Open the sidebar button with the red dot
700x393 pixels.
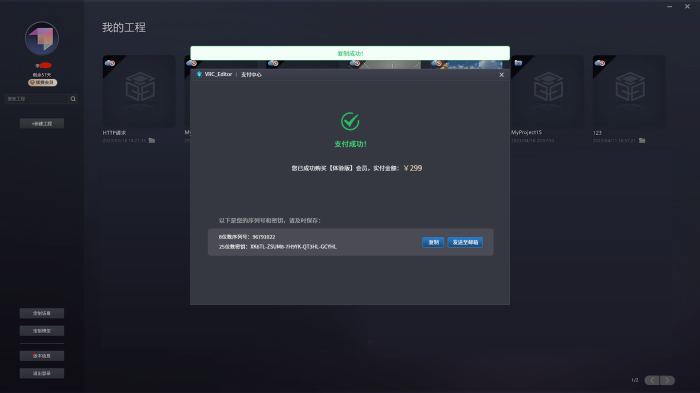[x=42, y=356]
